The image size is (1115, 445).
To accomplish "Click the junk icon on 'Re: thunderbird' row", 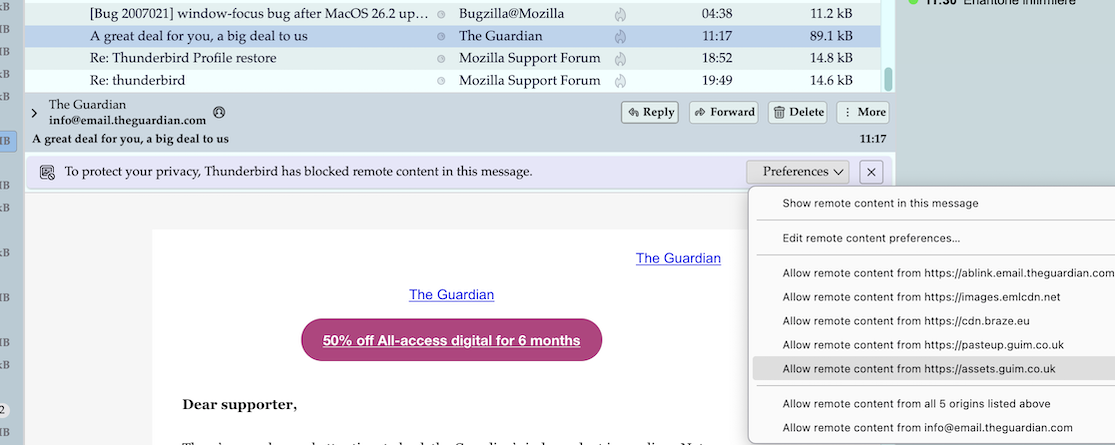I will [620, 81].
